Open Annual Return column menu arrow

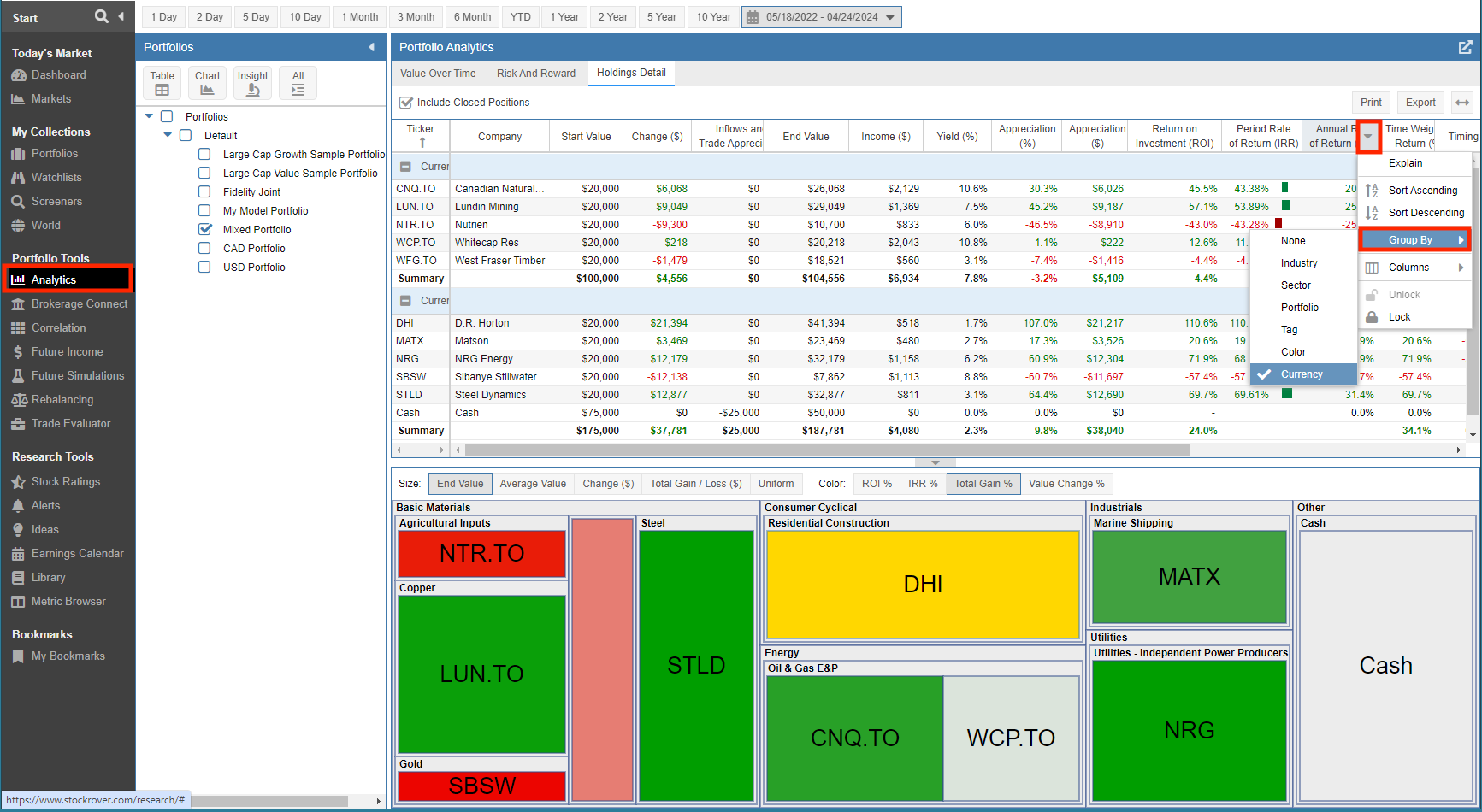pyautogui.click(x=1368, y=136)
